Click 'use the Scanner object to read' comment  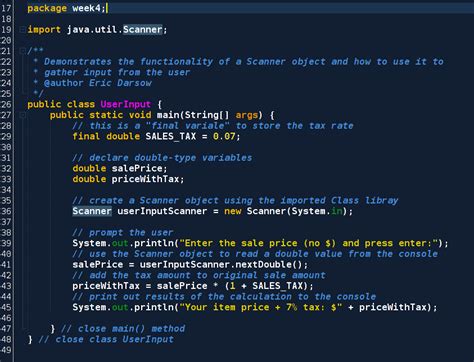pyautogui.click(x=255, y=254)
